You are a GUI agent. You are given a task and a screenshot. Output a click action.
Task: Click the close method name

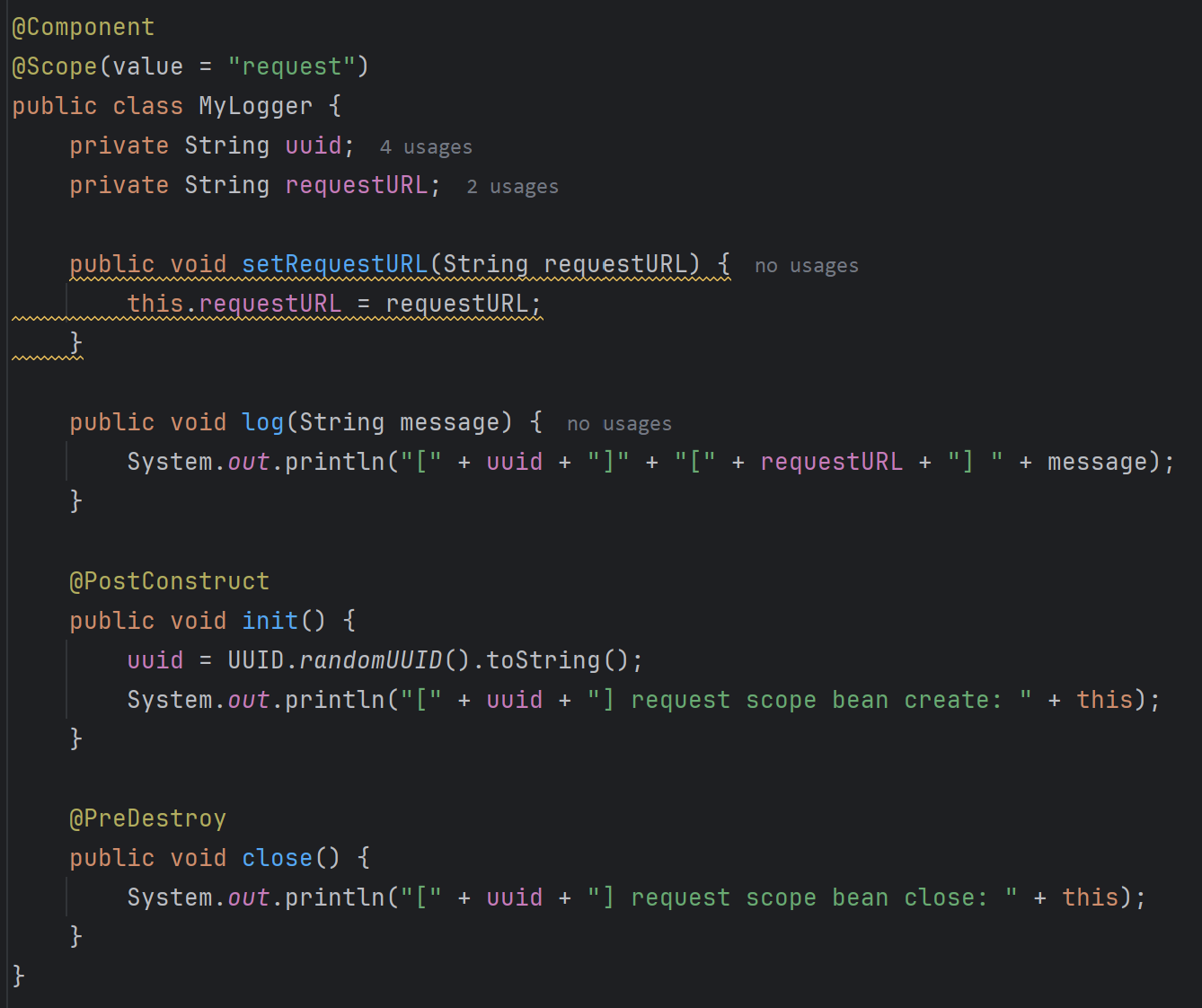coord(278,858)
